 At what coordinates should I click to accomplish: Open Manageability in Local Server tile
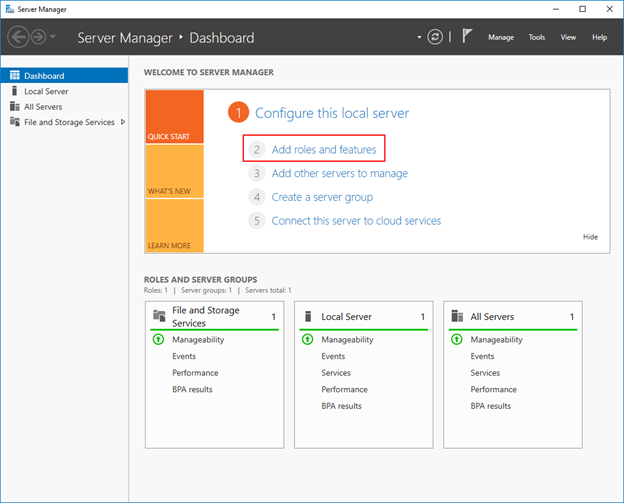click(347, 339)
